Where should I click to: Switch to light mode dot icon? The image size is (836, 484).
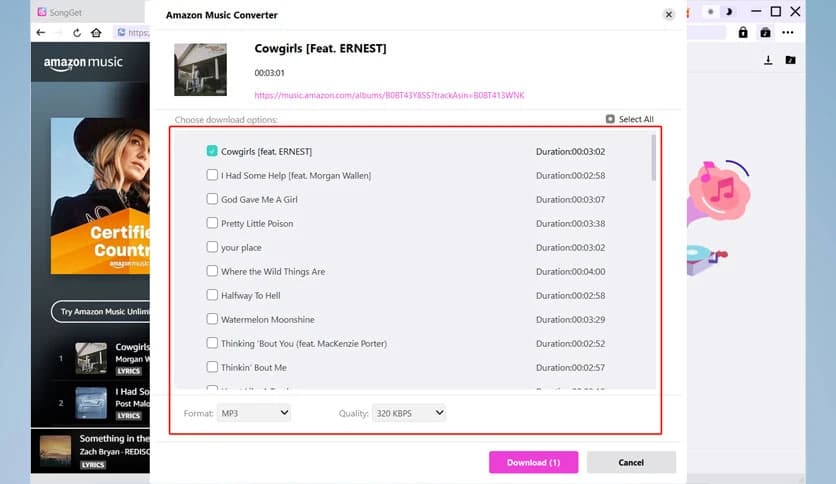pos(710,12)
